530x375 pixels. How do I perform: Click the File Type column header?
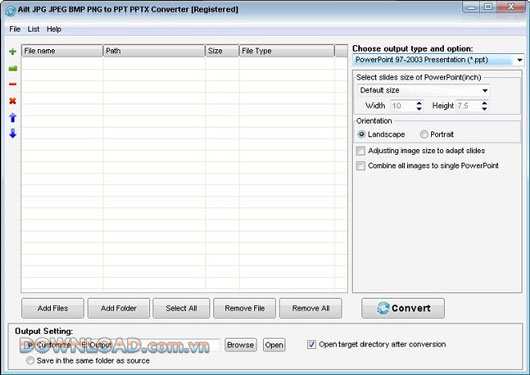pos(287,51)
